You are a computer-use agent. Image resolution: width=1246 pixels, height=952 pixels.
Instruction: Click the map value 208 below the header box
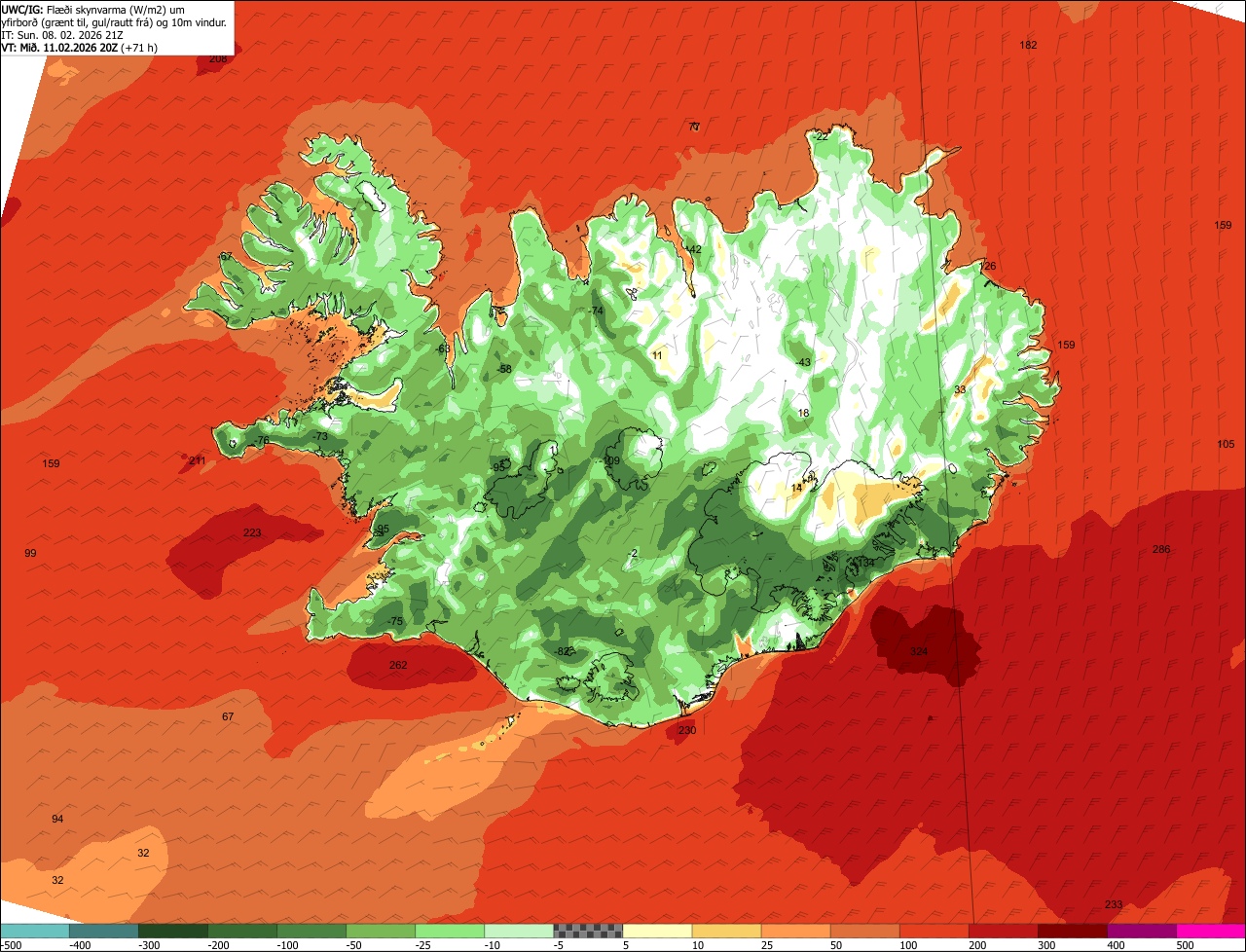pyautogui.click(x=218, y=59)
